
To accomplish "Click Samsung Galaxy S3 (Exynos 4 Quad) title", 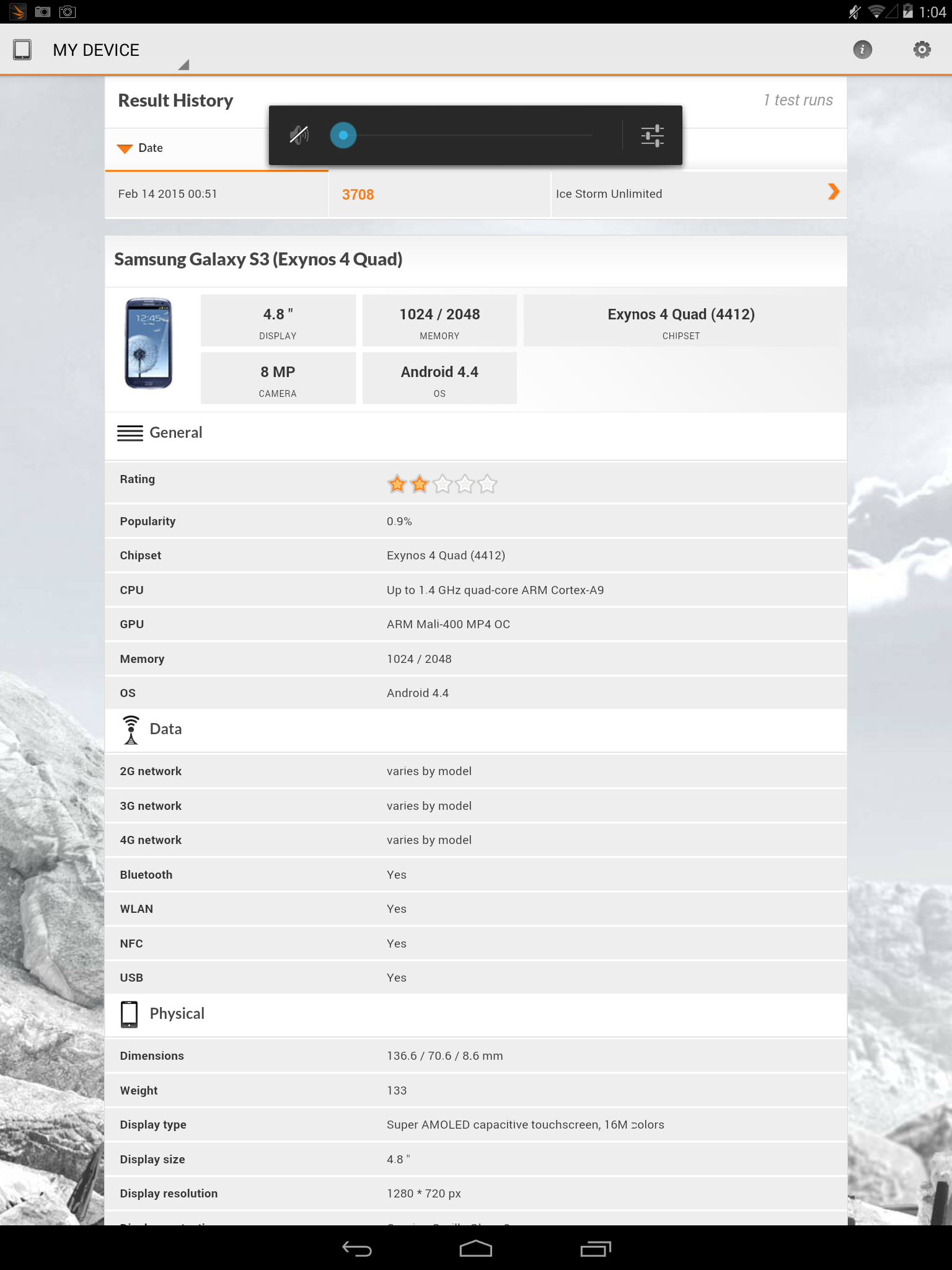I will coord(258,259).
